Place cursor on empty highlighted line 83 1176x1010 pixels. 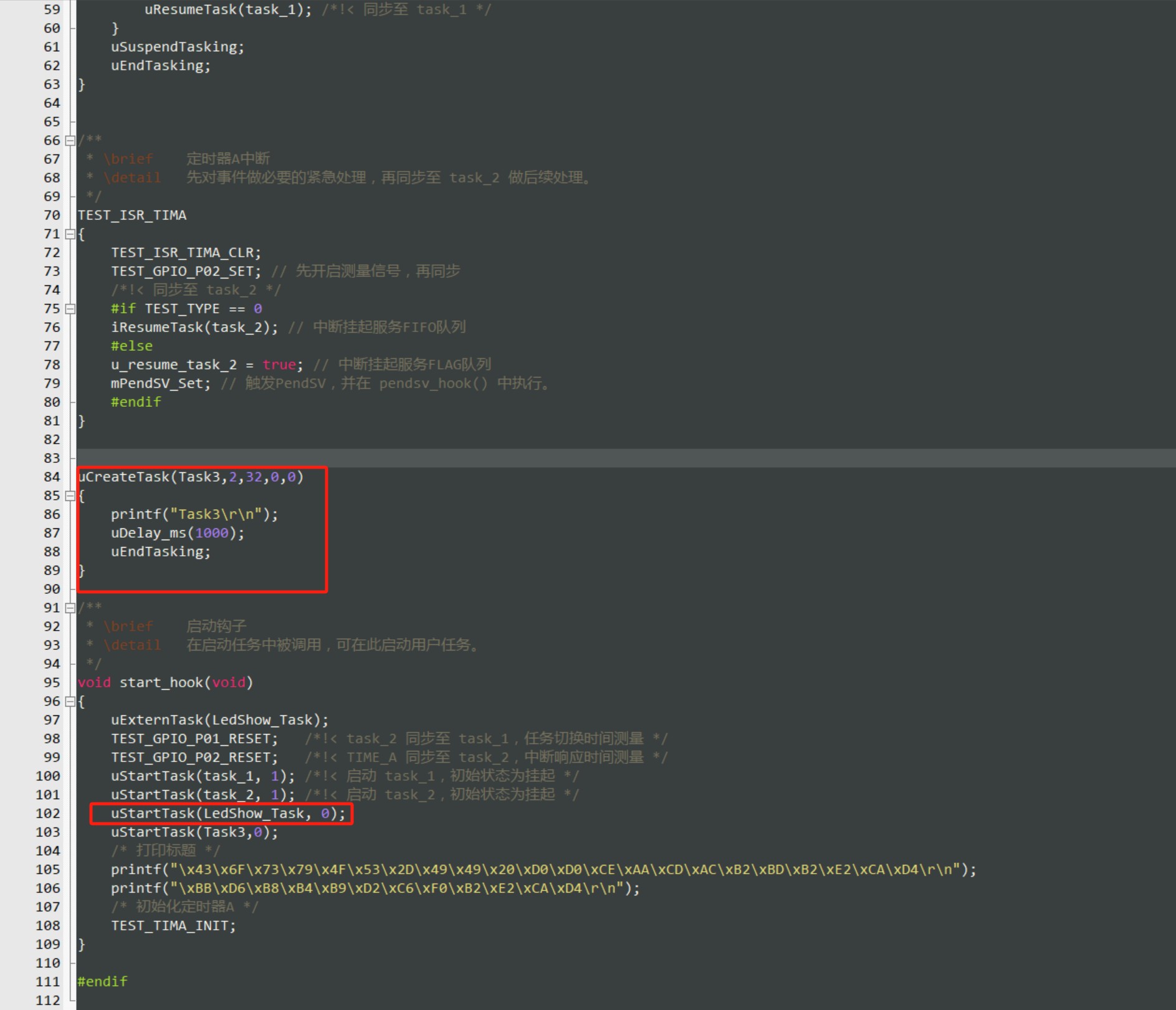coord(626,458)
